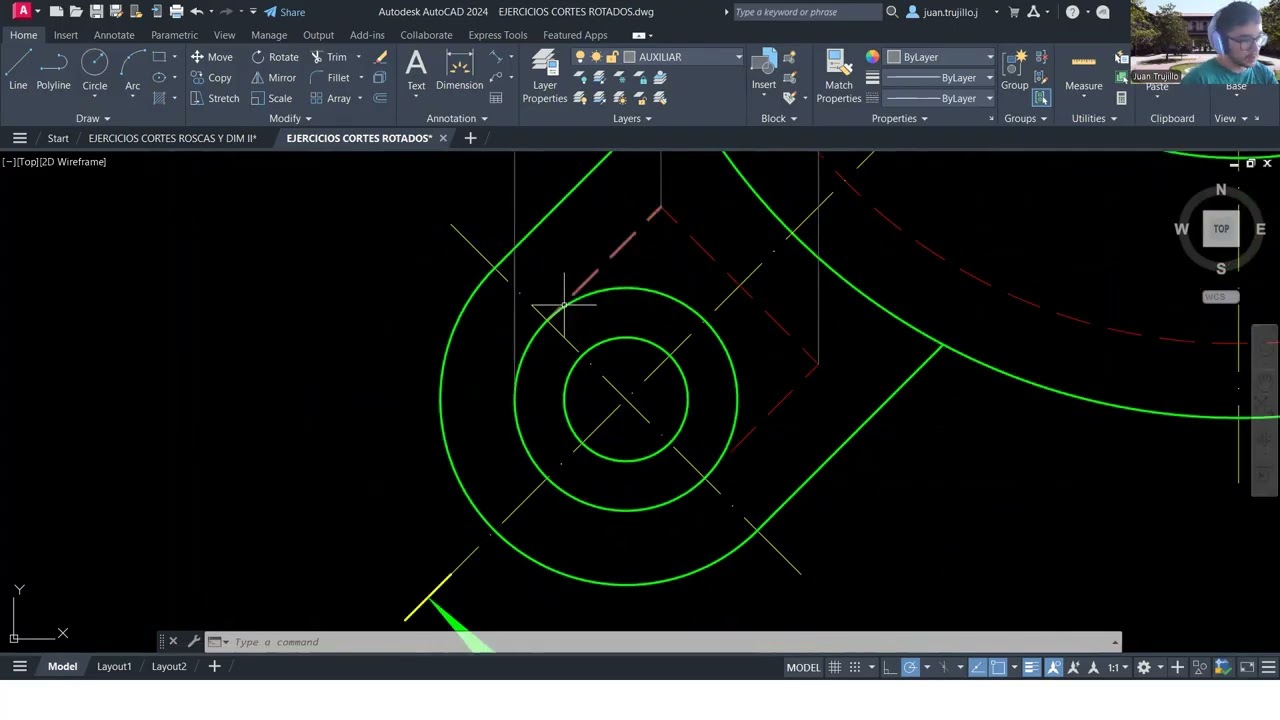Screen dimensions: 1280x720
Task: Open the ByLayer object color swatch
Action: pyautogui.click(x=940, y=57)
